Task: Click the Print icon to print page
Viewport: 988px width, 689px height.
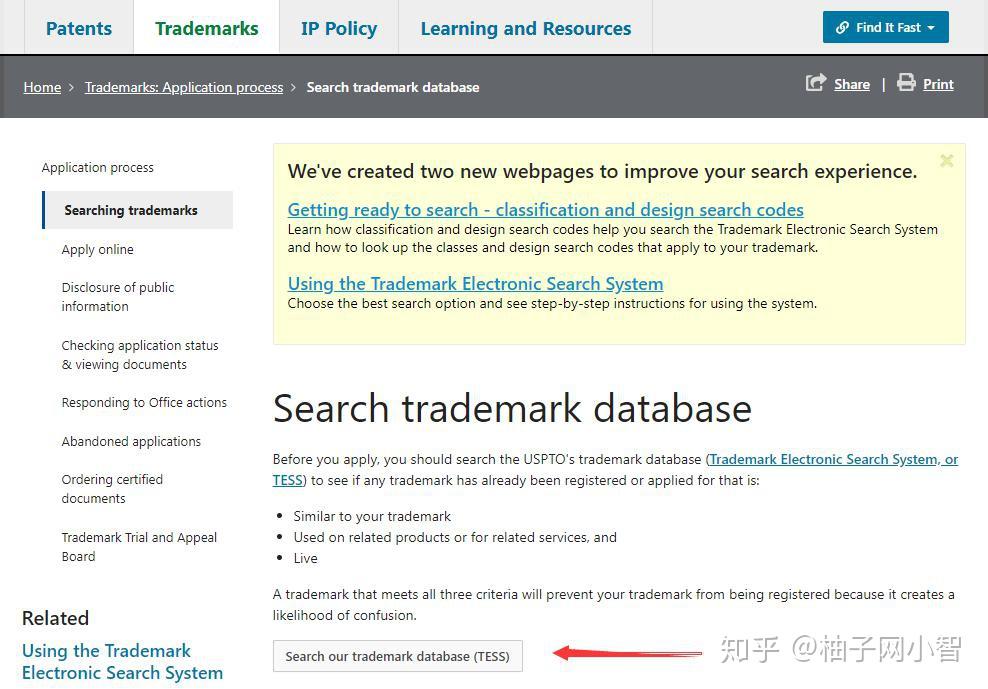Action: pyautogui.click(x=909, y=84)
